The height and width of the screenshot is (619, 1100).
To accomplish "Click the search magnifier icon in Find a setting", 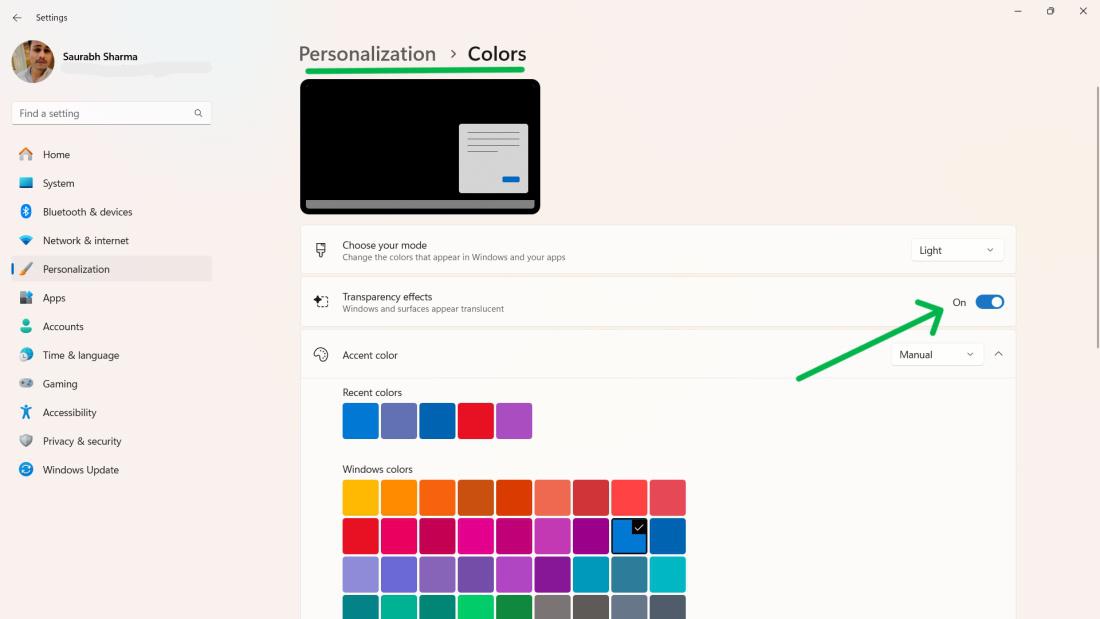I will 199,113.
